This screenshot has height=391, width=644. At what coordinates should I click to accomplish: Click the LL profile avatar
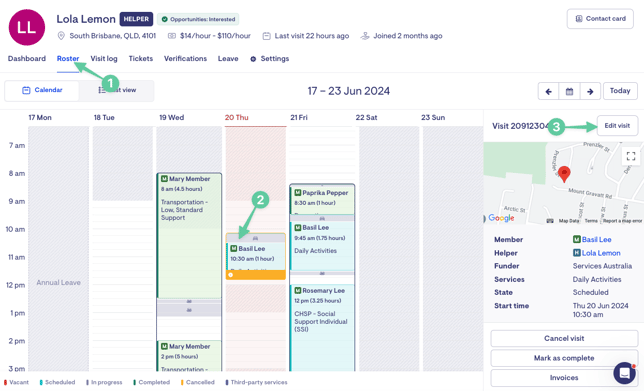27,28
